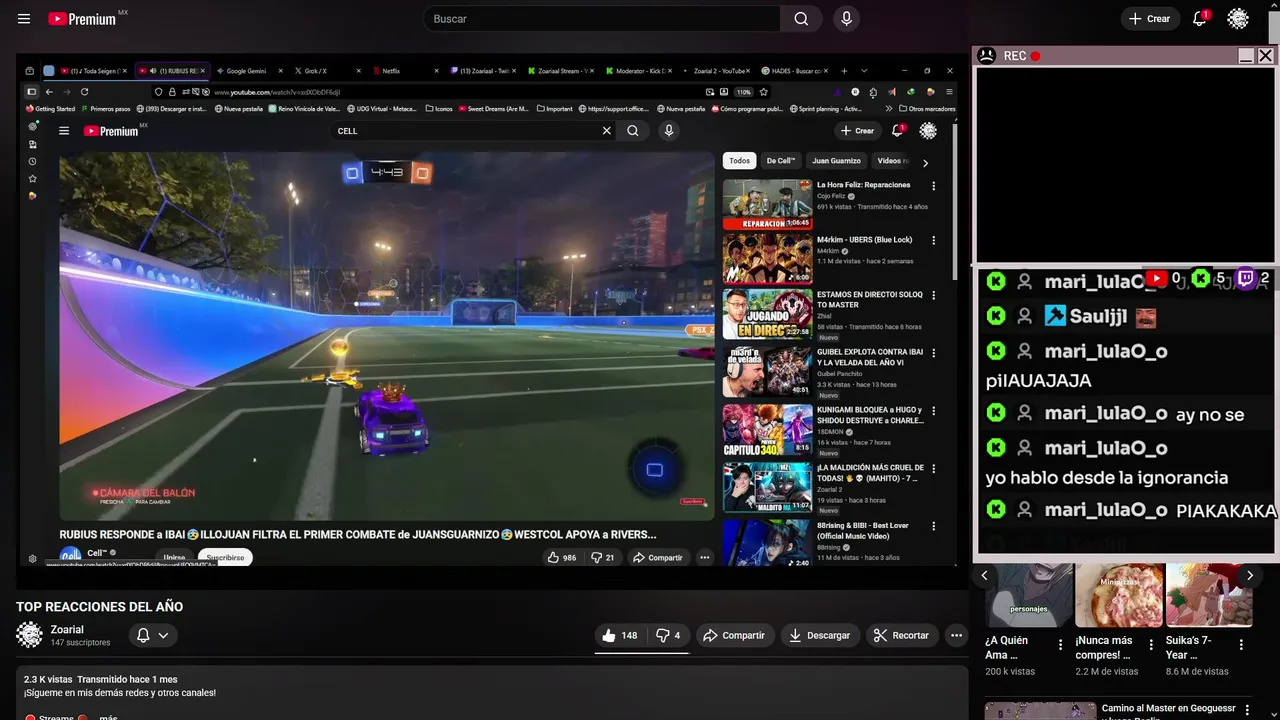The image size is (1280, 720).
Task: Click the Unirse button in the recorded page
Action: 174,558
